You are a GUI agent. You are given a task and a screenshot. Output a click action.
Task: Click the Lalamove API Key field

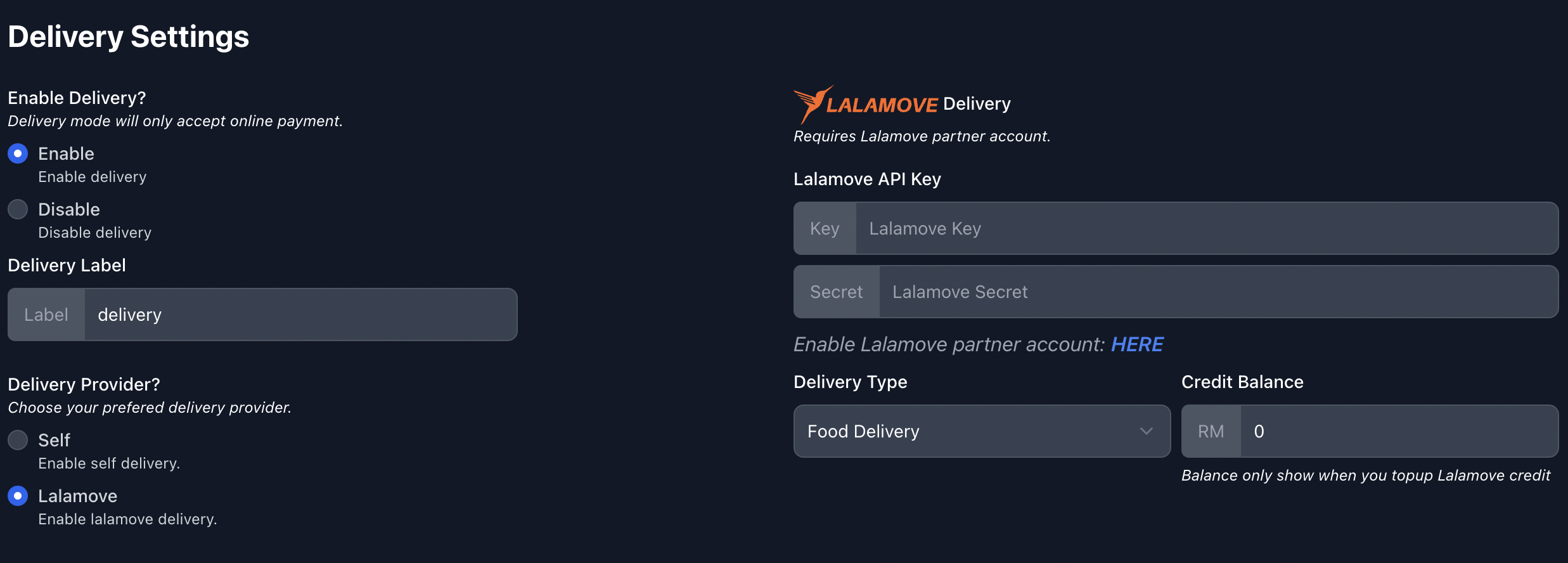pos(1204,228)
